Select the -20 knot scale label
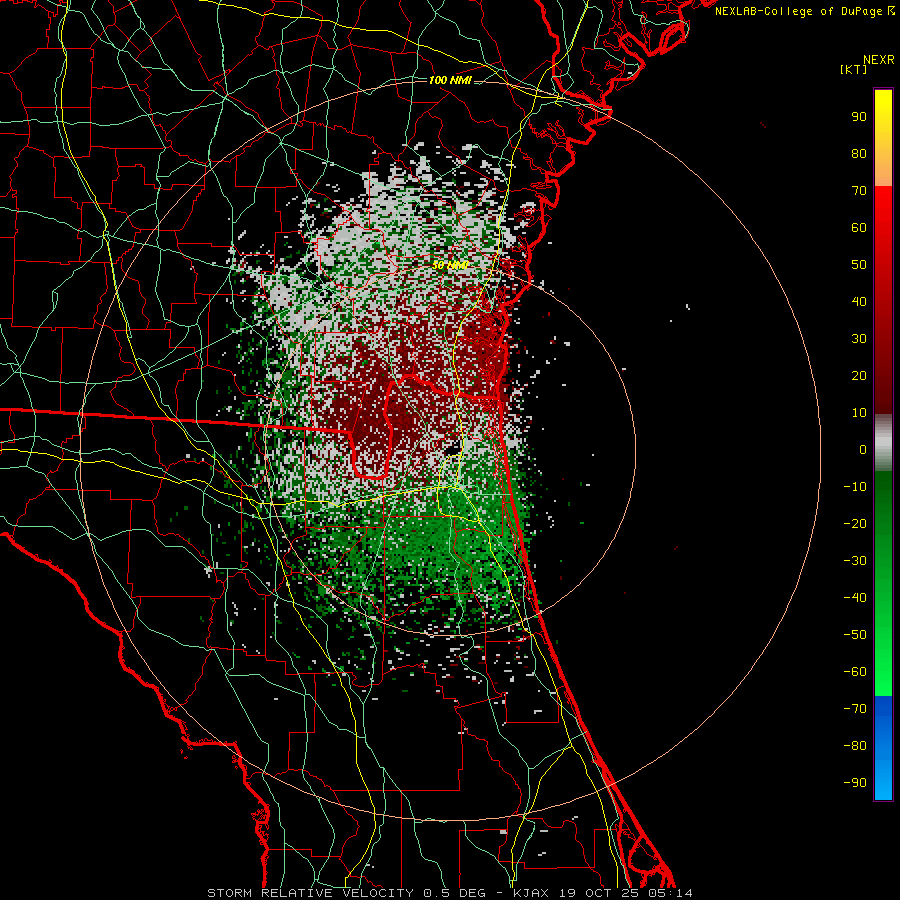 pyautogui.click(x=855, y=524)
